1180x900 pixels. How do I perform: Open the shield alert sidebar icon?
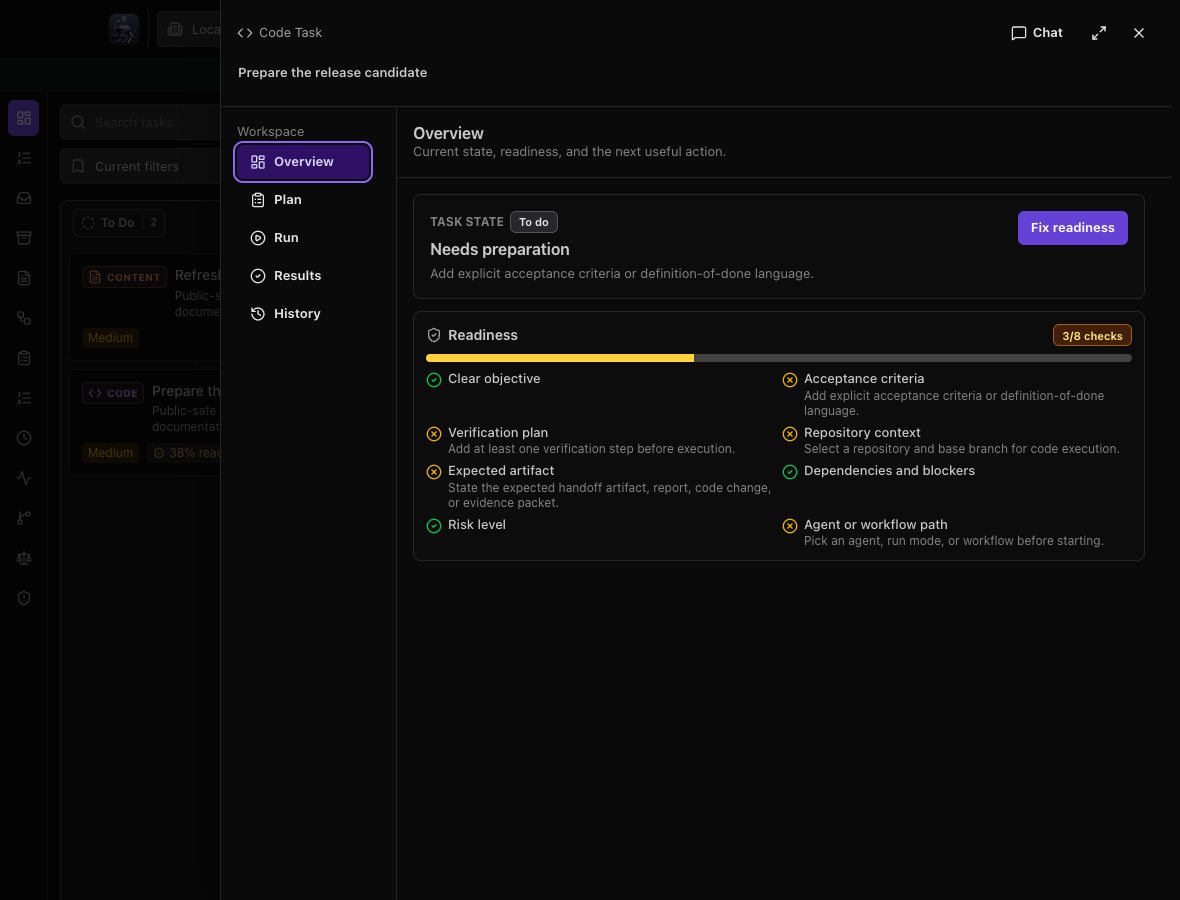point(24,598)
